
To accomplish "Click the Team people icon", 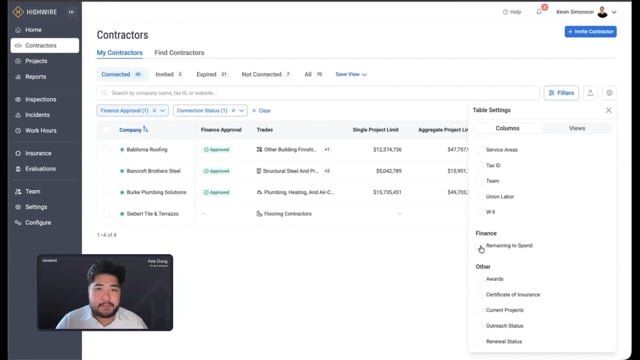I will point(18,191).
